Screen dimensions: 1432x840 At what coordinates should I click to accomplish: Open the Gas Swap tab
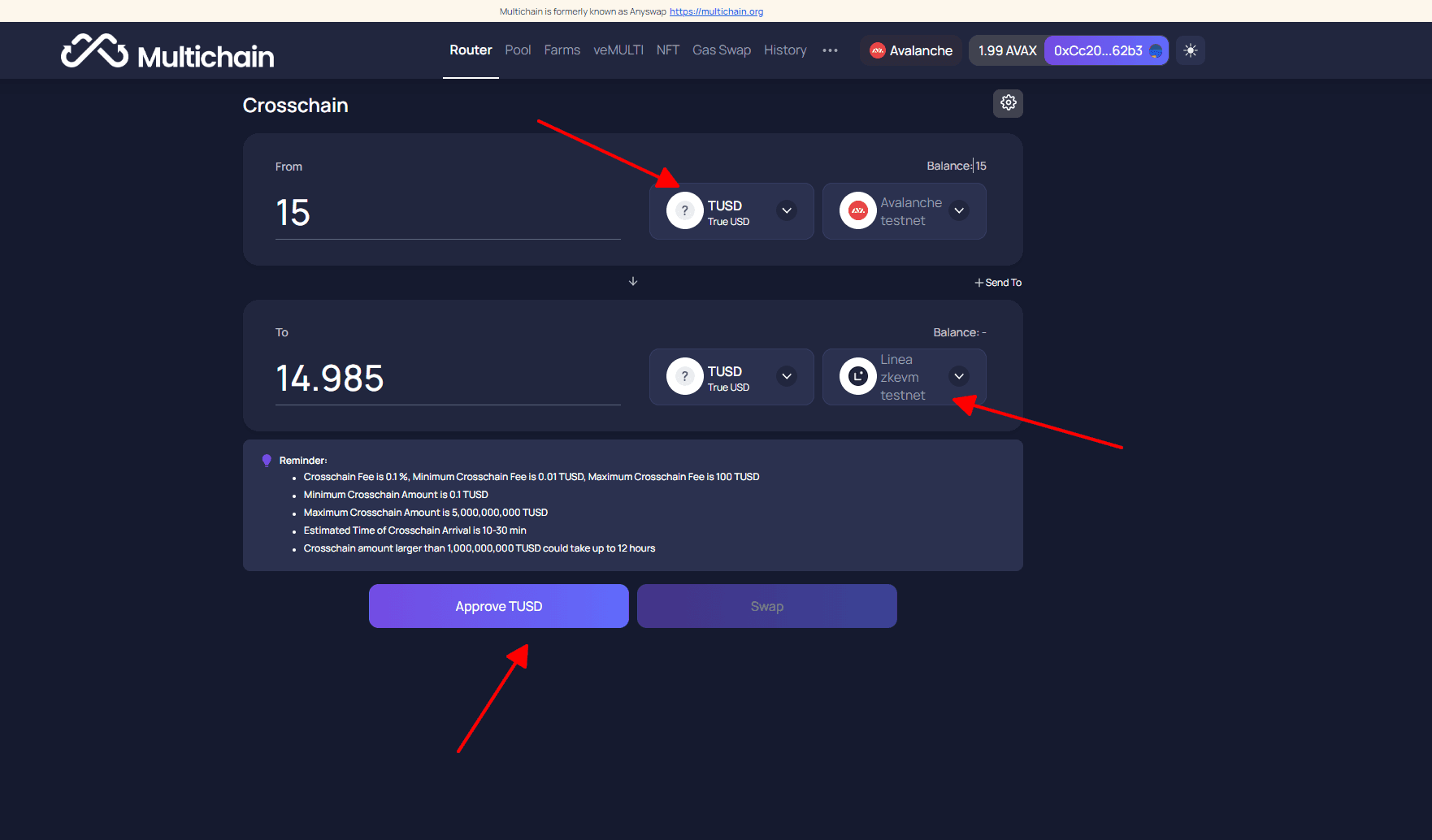pos(722,50)
